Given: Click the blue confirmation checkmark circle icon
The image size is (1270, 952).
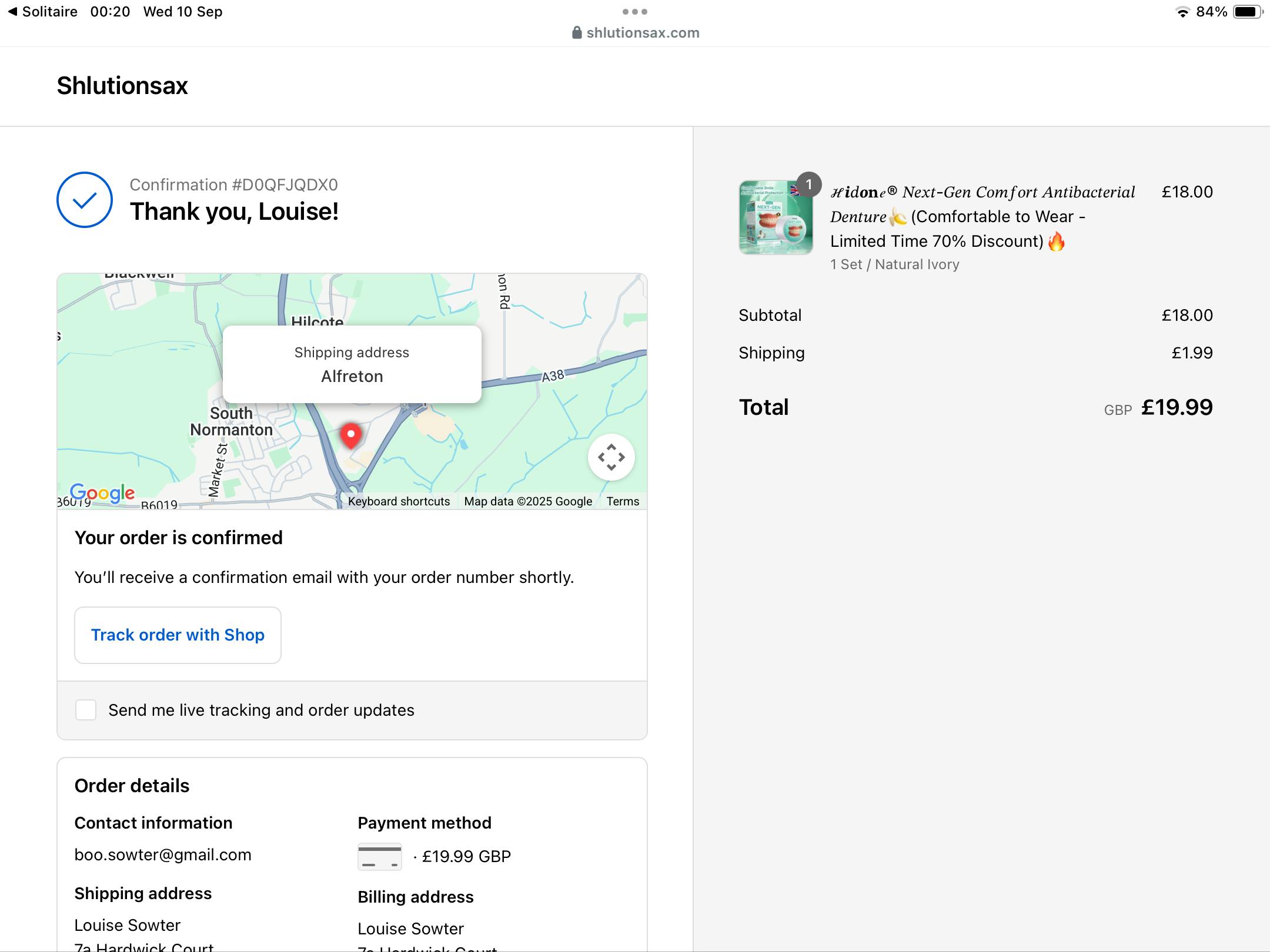Looking at the screenshot, I should pos(85,200).
